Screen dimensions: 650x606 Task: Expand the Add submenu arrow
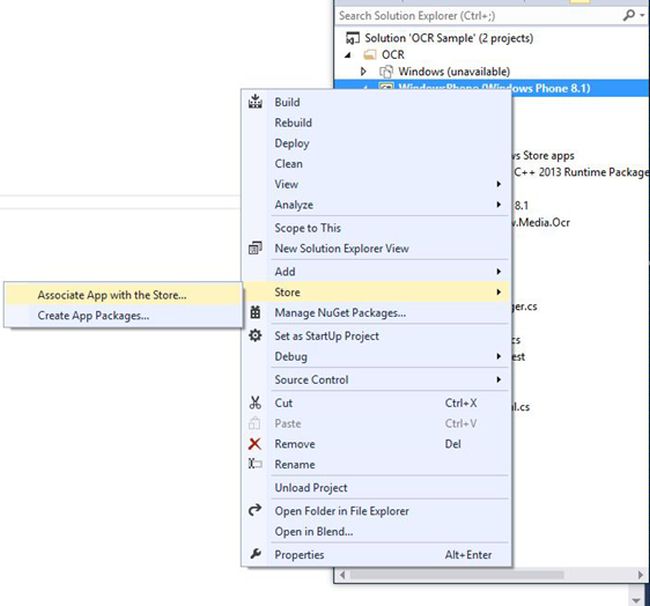(499, 271)
